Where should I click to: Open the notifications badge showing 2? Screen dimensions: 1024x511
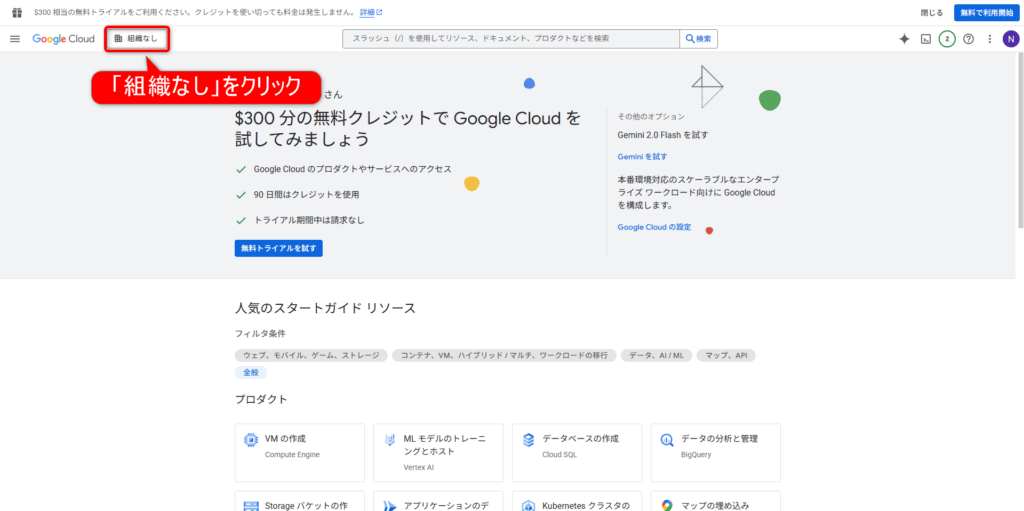947,39
